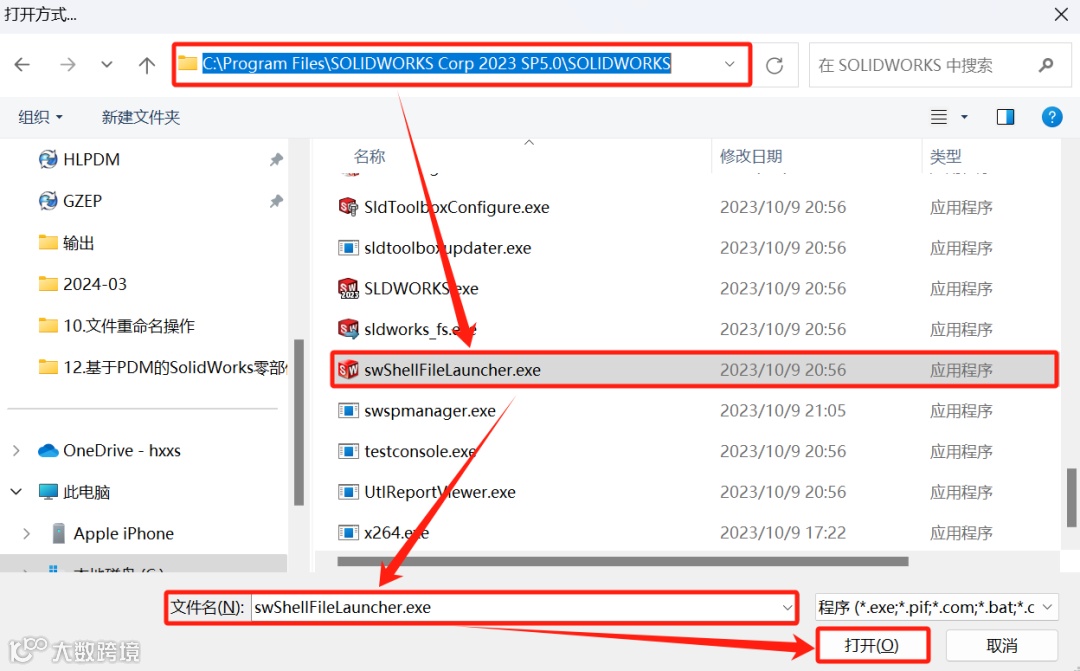Image resolution: width=1080 pixels, height=671 pixels.
Task: Click the swspmanager.exe date 2023/10/9 21:05
Action: [783, 411]
